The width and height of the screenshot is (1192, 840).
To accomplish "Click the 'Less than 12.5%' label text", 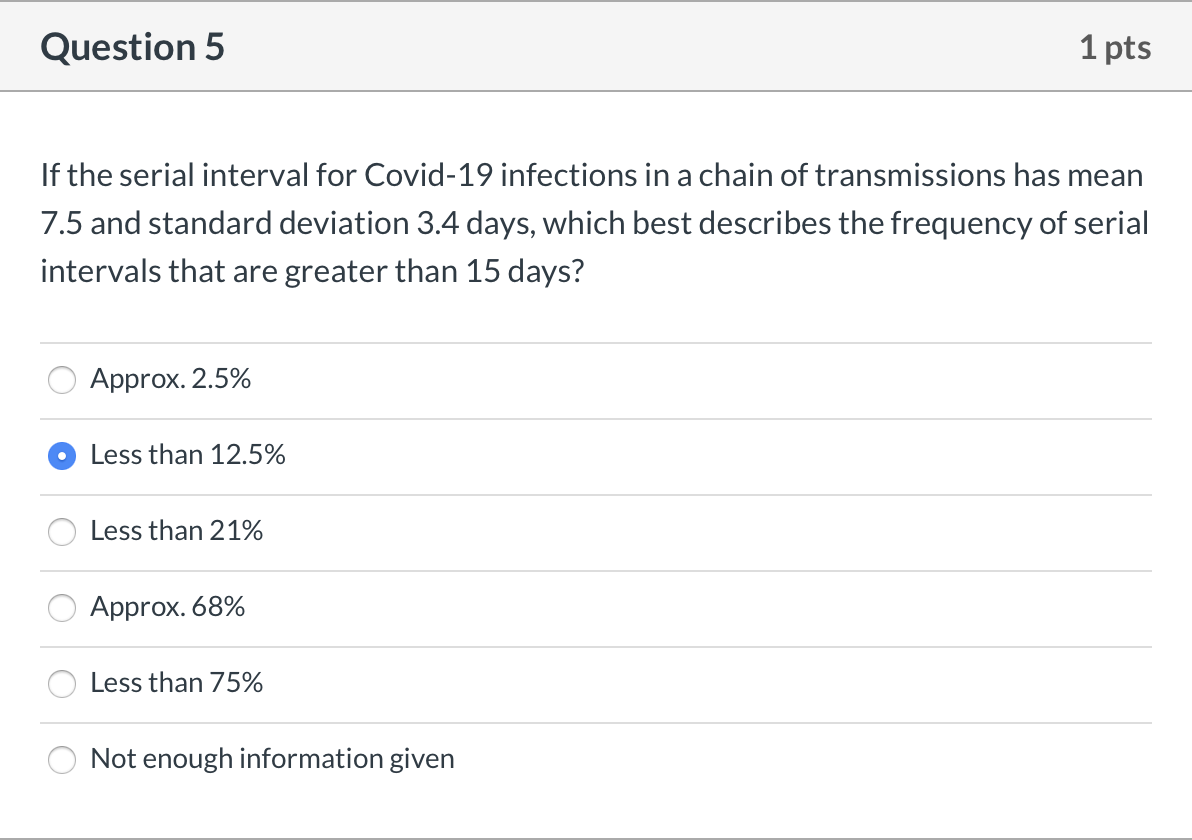I will [187, 455].
